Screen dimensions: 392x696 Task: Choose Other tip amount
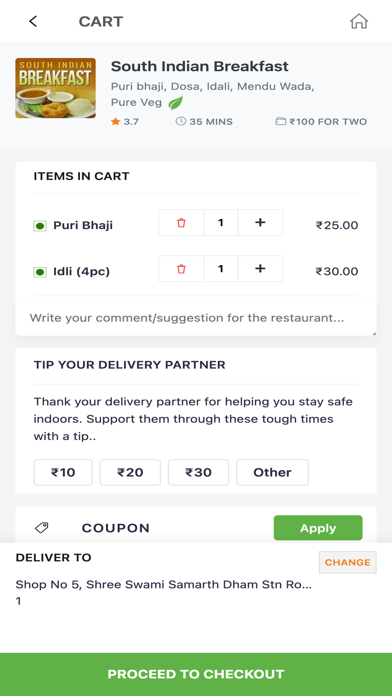pyautogui.click(x=272, y=472)
